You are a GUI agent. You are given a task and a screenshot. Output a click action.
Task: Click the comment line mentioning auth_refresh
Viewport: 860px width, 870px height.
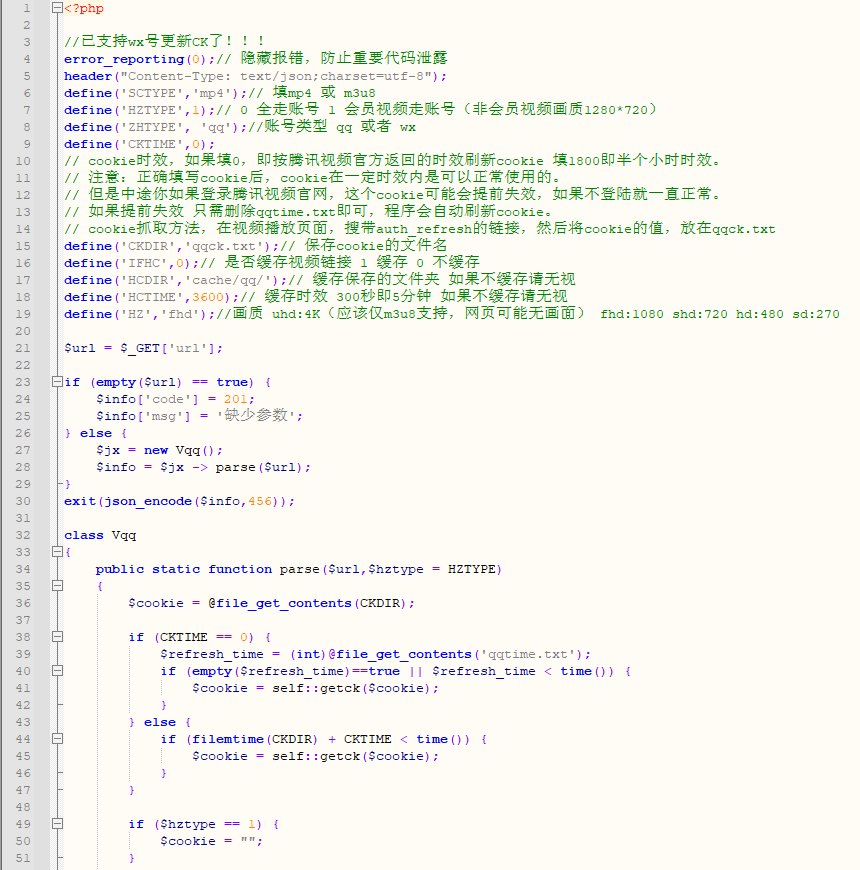[419, 229]
